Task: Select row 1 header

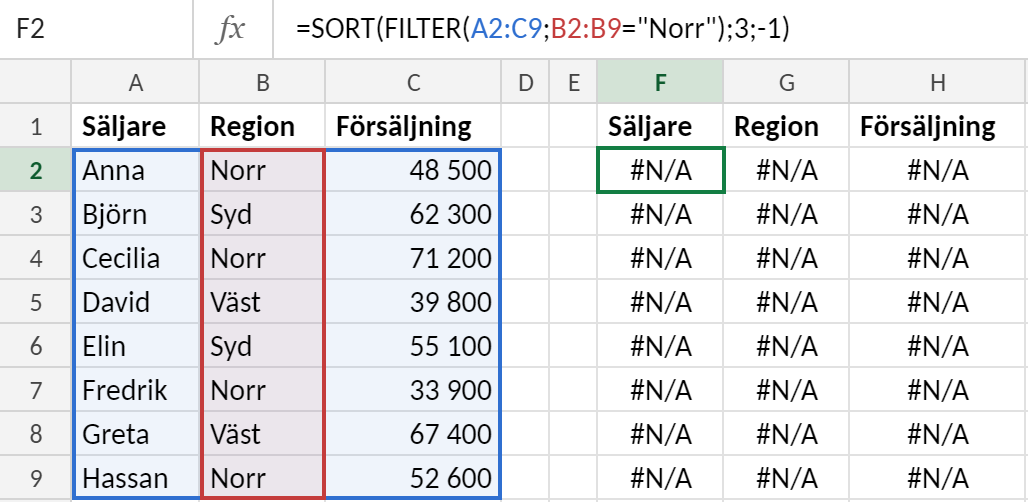Action: pyautogui.click(x=35, y=126)
